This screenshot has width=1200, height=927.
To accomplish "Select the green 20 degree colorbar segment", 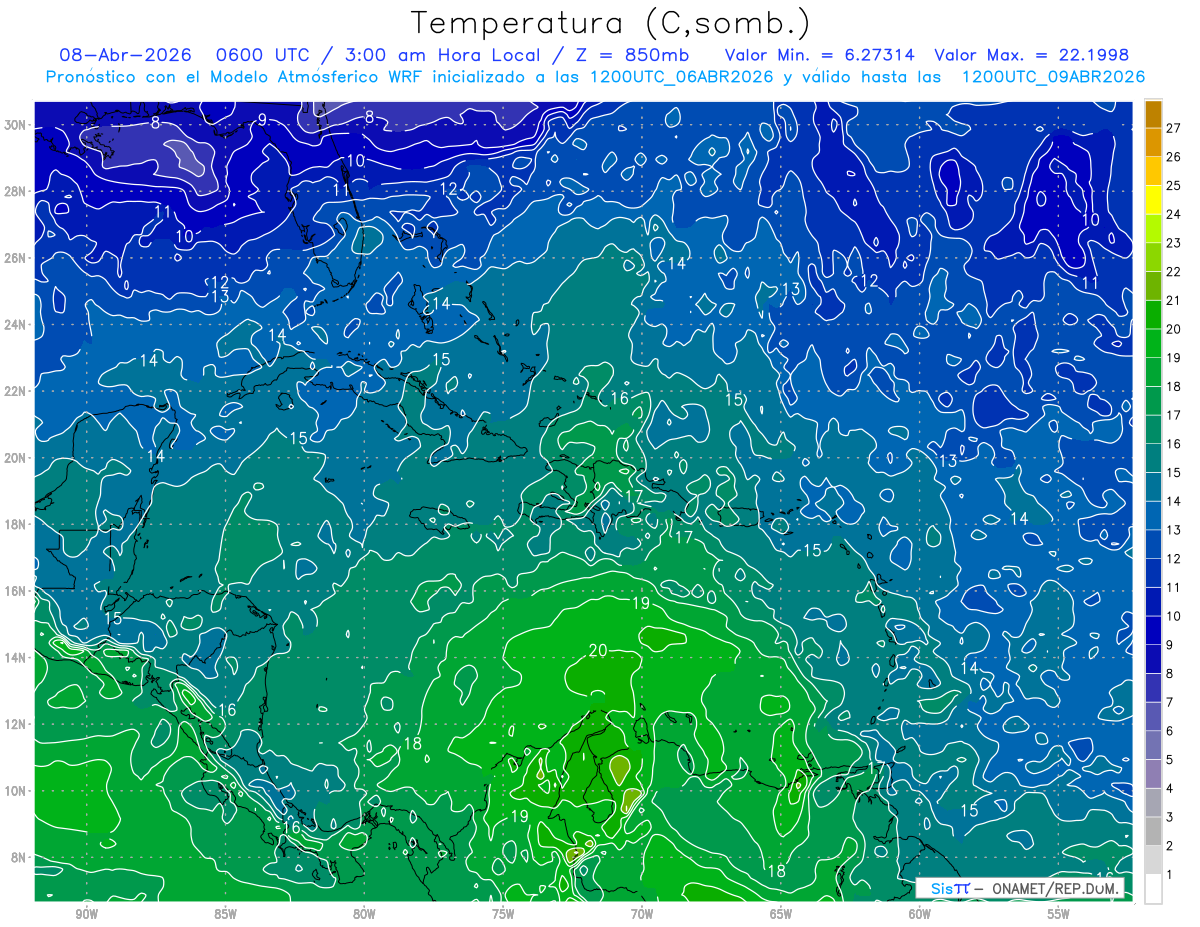I will point(1153,315).
